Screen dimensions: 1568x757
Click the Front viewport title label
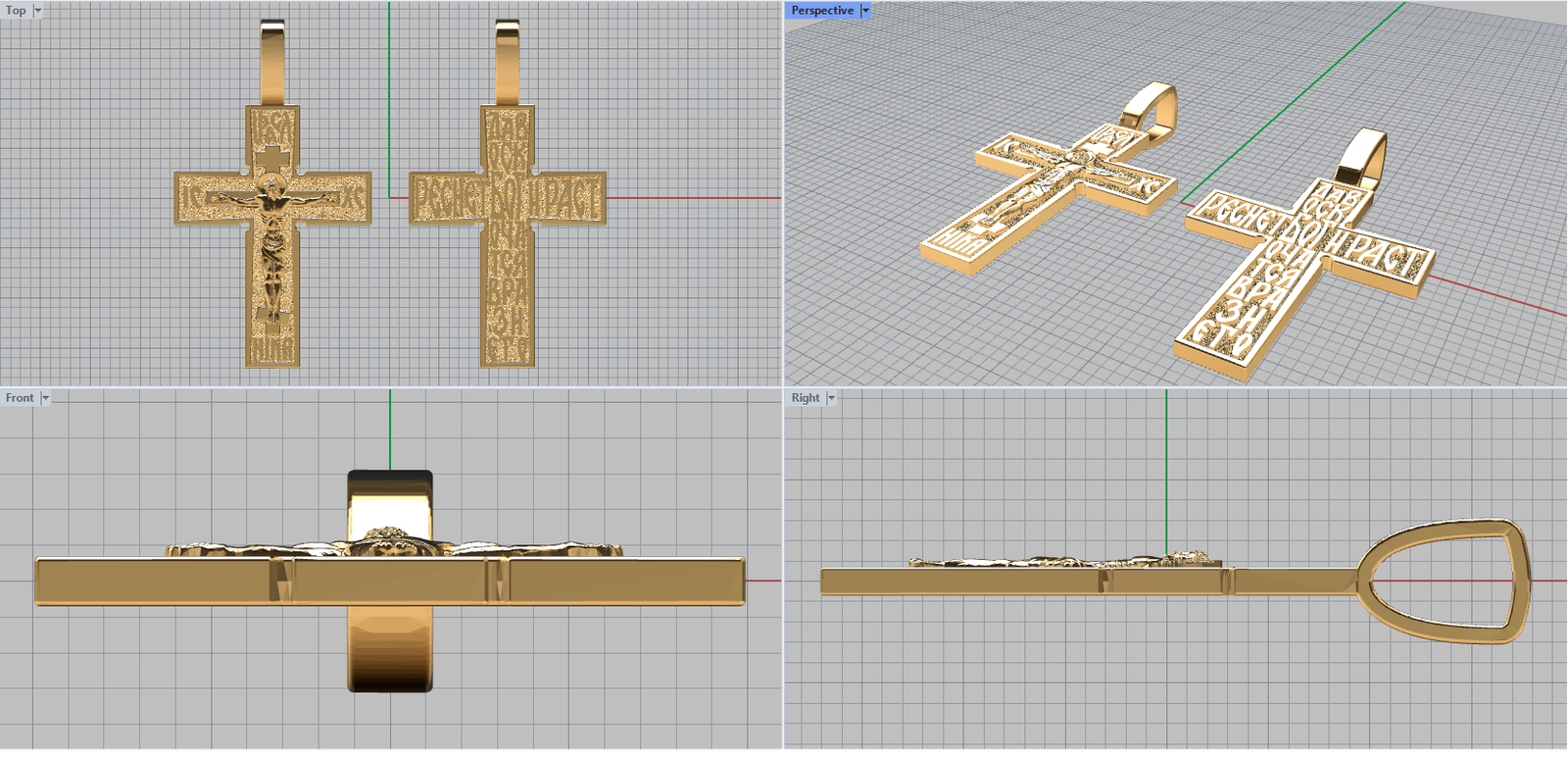(x=20, y=398)
